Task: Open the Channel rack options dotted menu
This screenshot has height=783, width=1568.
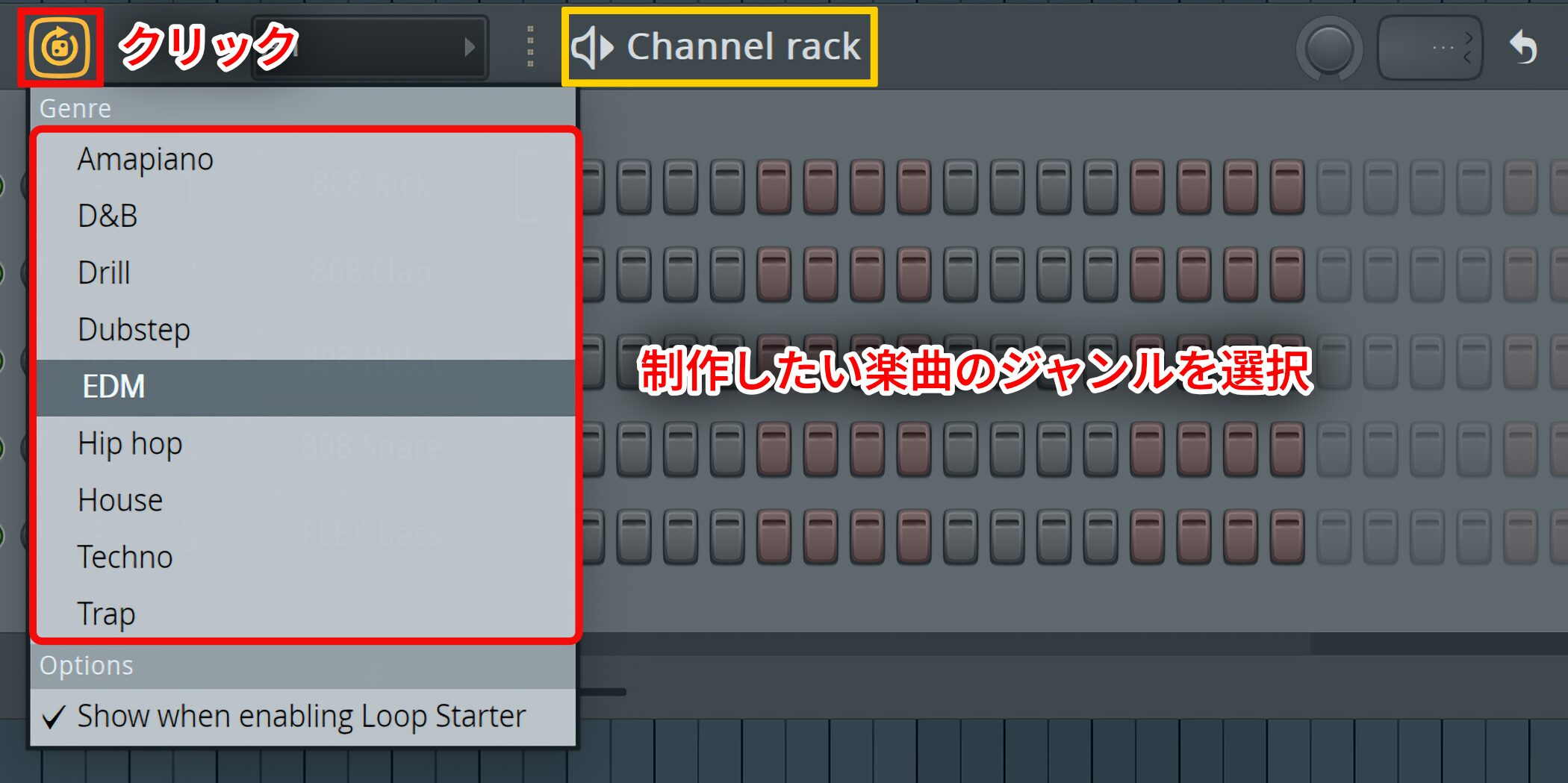Action: click(x=530, y=47)
